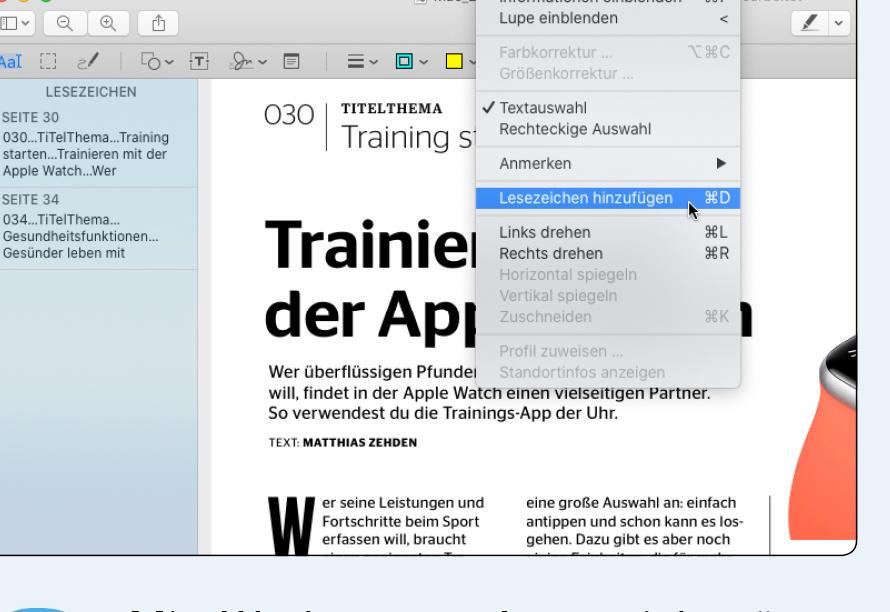Image resolution: width=890 pixels, height=612 pixels.
Task: Select the rectangular selection tool
Action: (48, 61)
